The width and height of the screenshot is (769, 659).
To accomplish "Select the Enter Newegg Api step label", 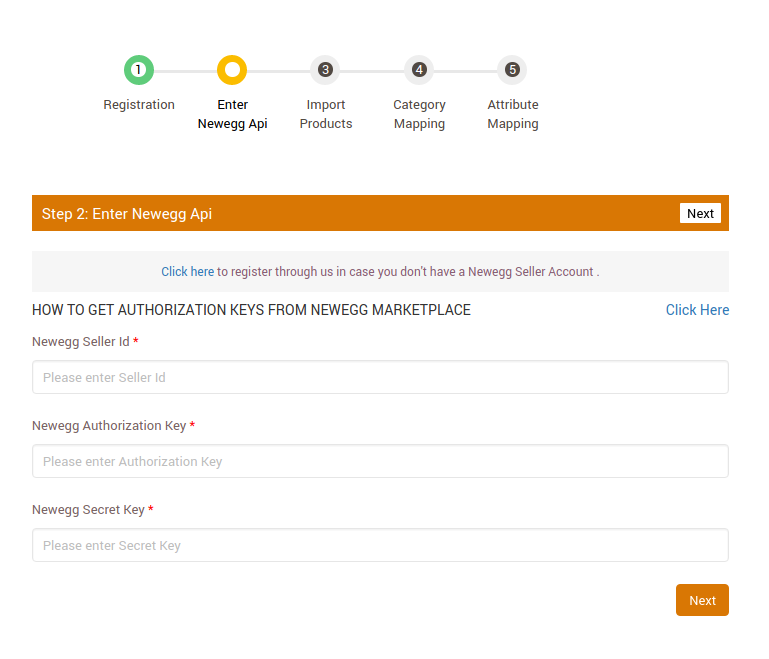I will (x=232, y=114).
